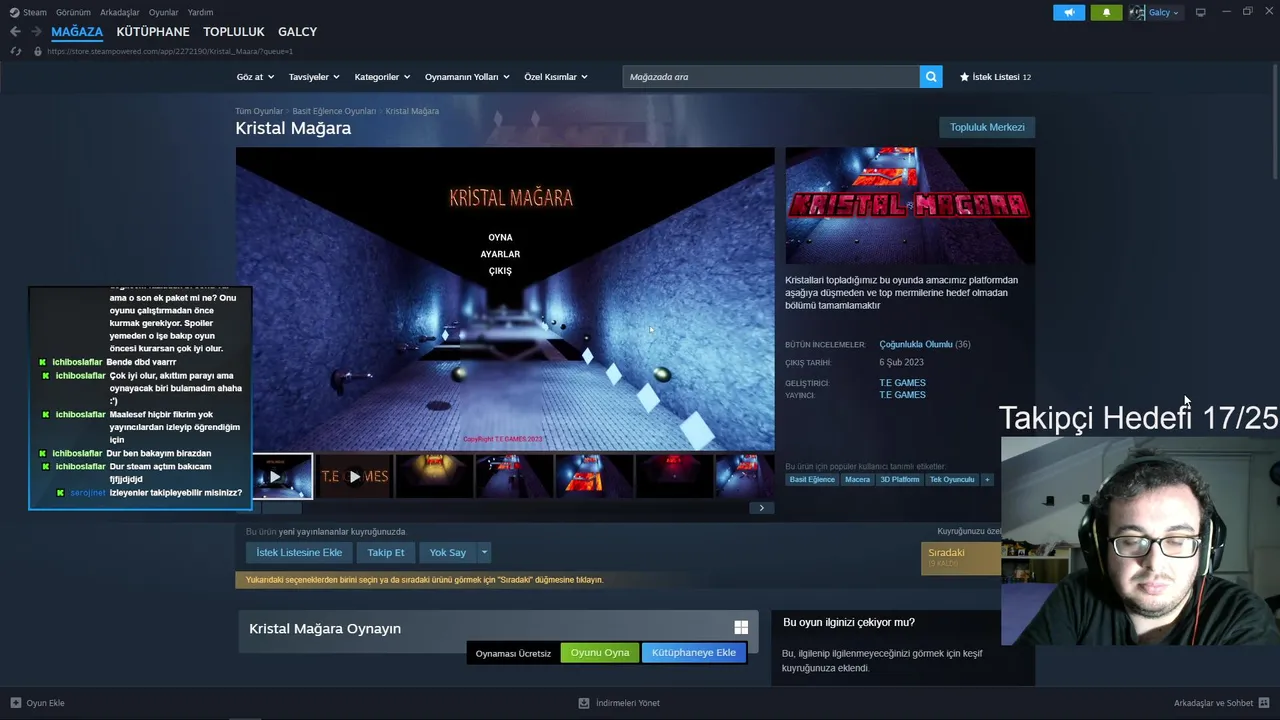Viewport: 1280px width, 720px height.
Task: Click the megaphone announcements icon
Action: 1069,13
